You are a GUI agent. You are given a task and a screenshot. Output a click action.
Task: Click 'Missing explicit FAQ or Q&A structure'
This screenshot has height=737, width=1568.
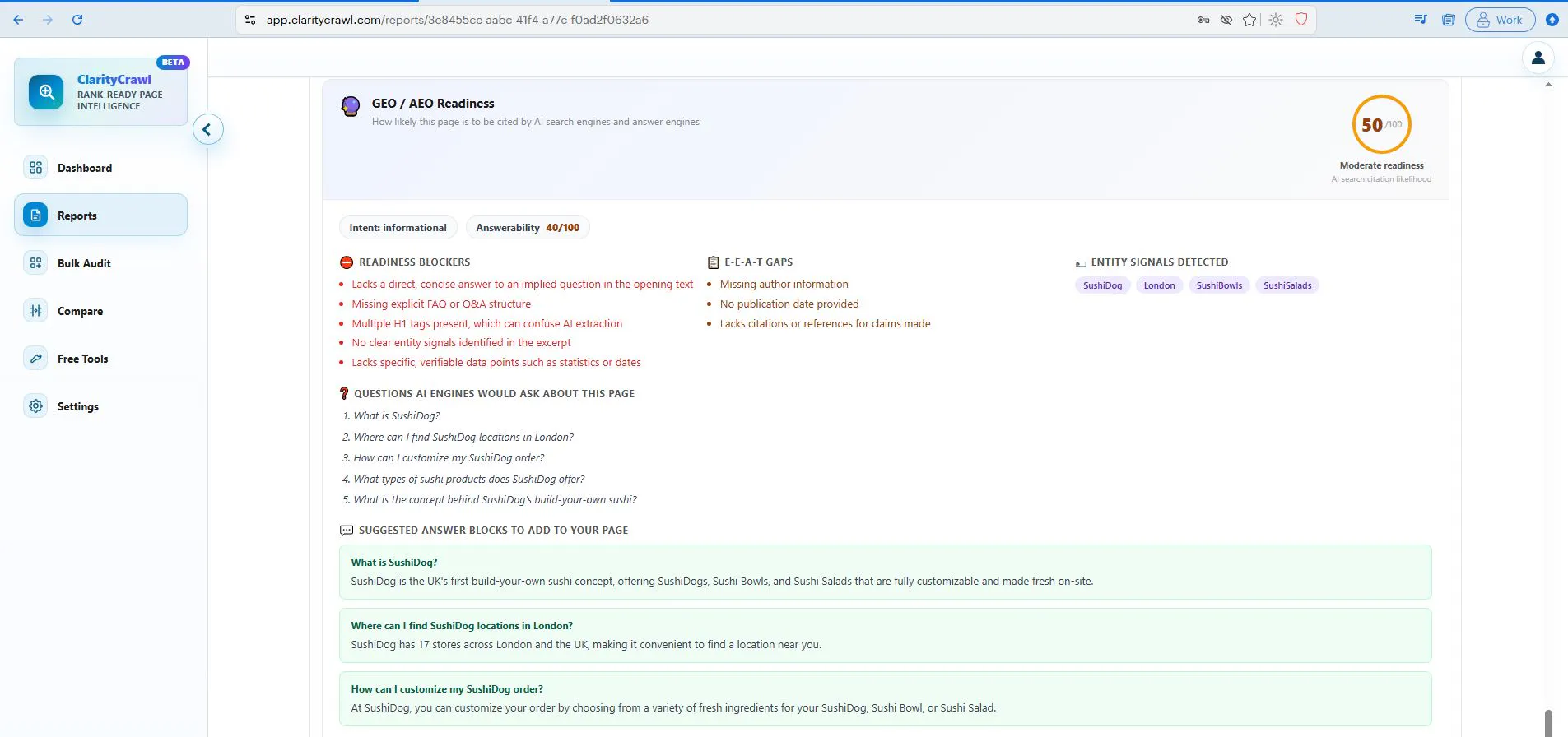441,304
